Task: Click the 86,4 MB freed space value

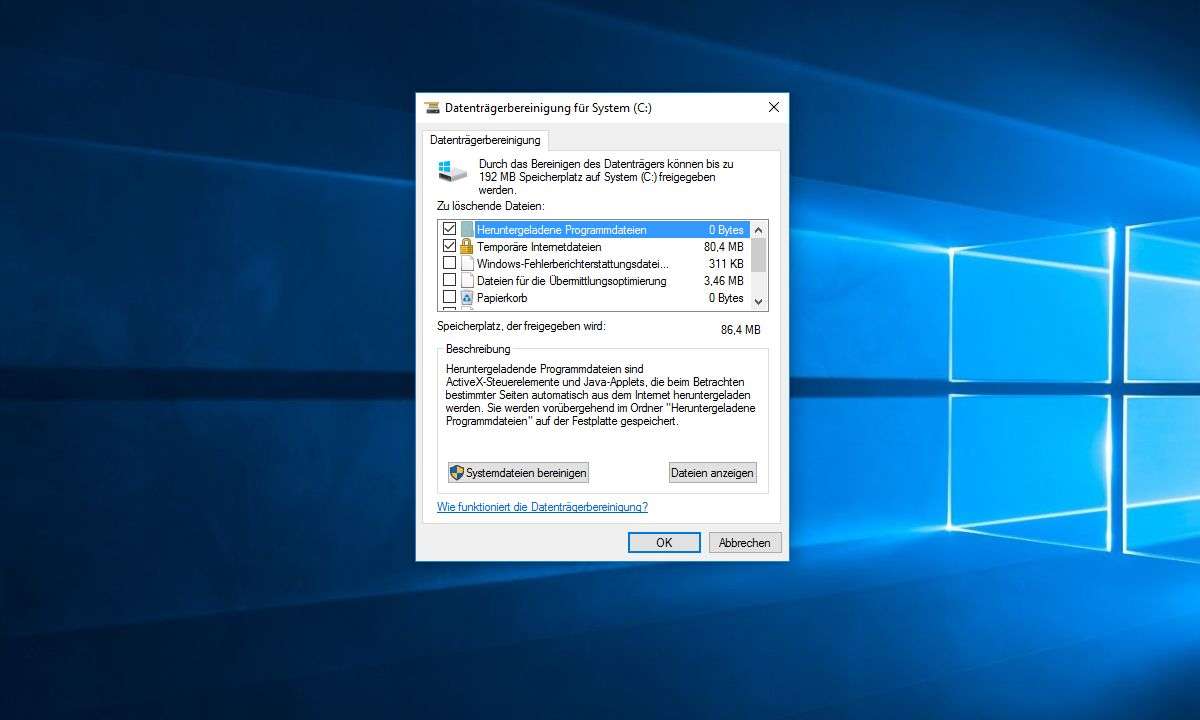Action: (740, 329)
